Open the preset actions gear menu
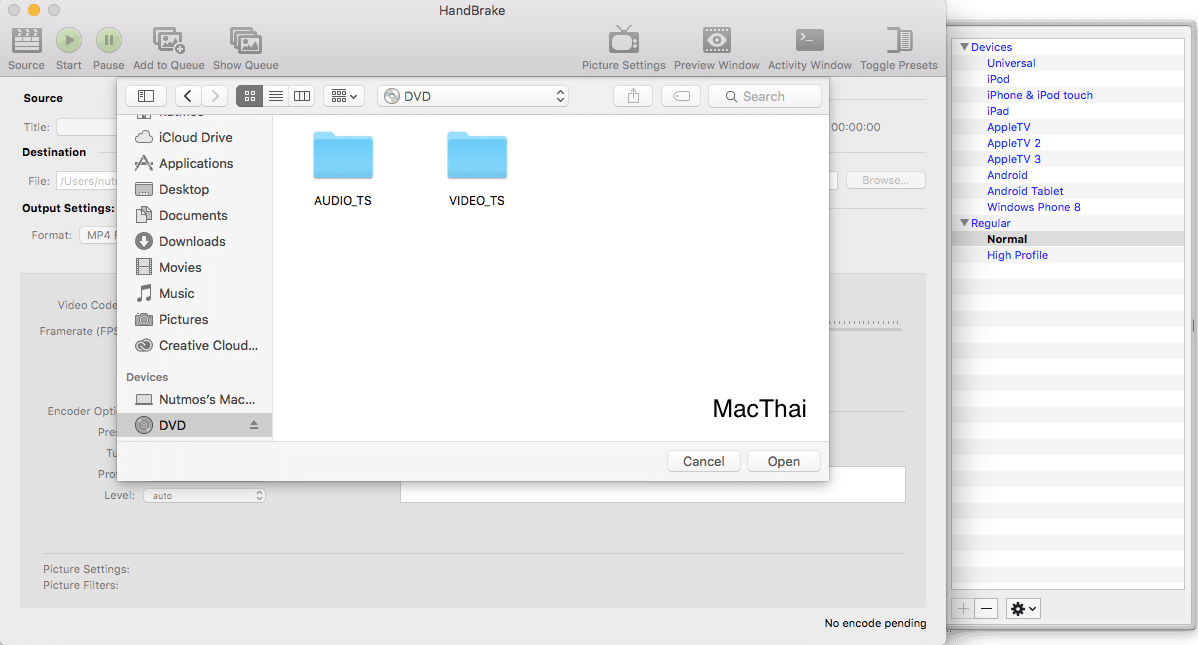1198x645 pixels. (x=1022, y=608)
